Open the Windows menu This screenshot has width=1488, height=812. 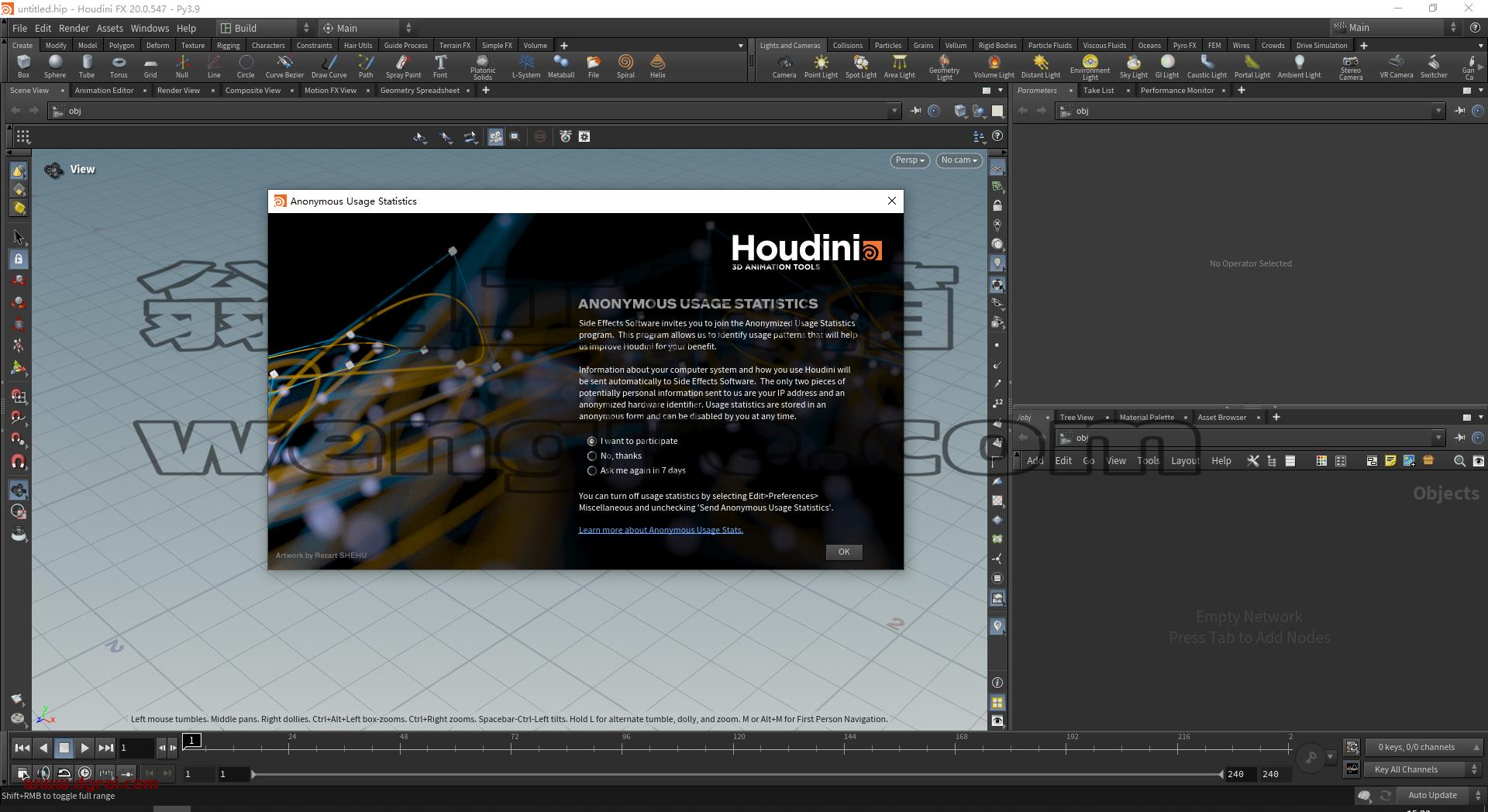pyautogui.click(x=150, y=28)
